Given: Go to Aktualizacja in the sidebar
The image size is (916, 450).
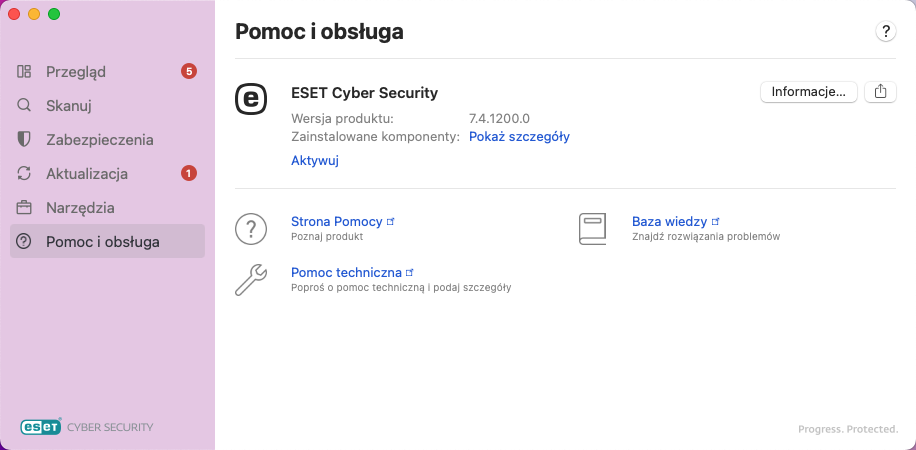Looking at the screenshot, I should (87, 174).
